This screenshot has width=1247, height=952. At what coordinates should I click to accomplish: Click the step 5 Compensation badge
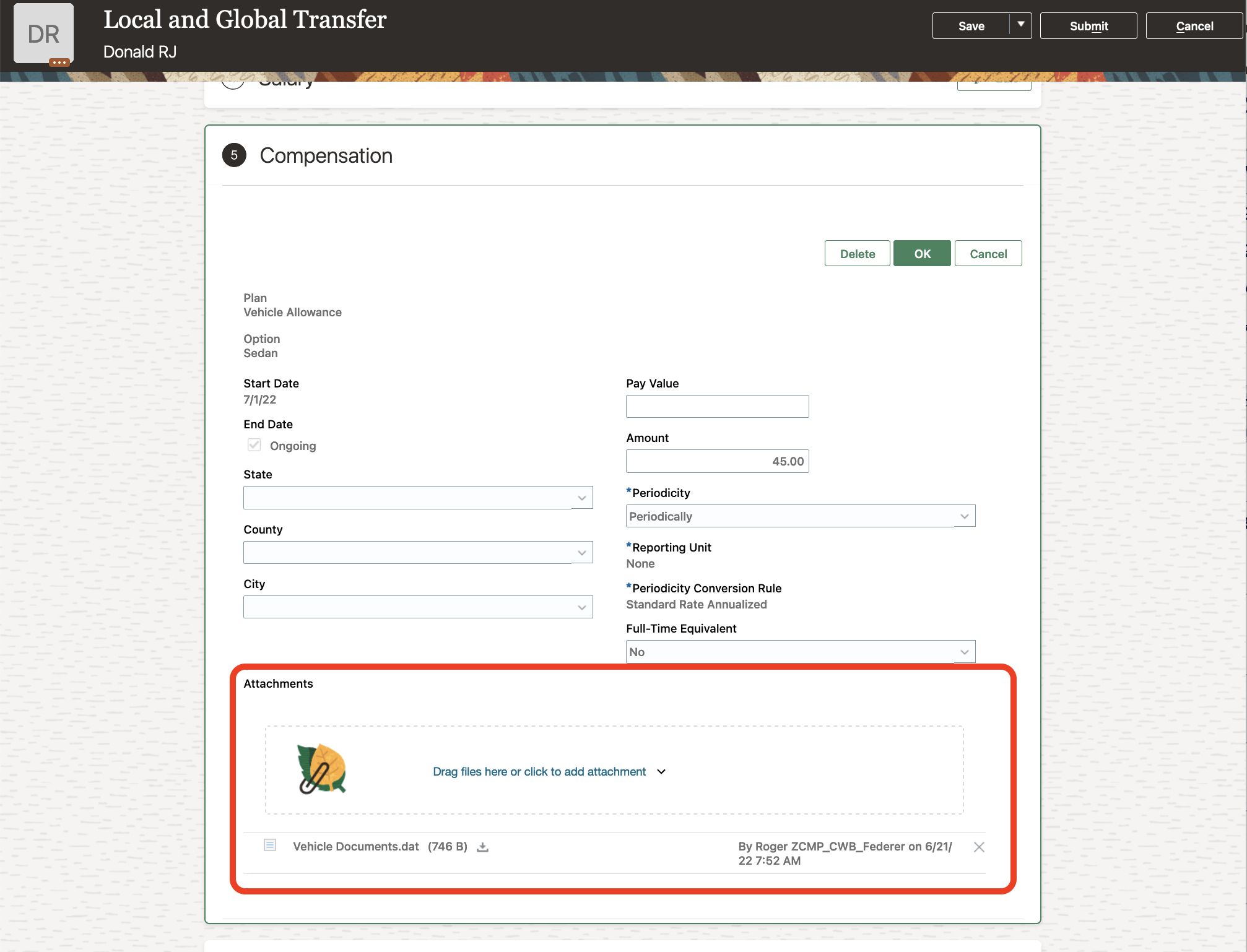(234, 155)
